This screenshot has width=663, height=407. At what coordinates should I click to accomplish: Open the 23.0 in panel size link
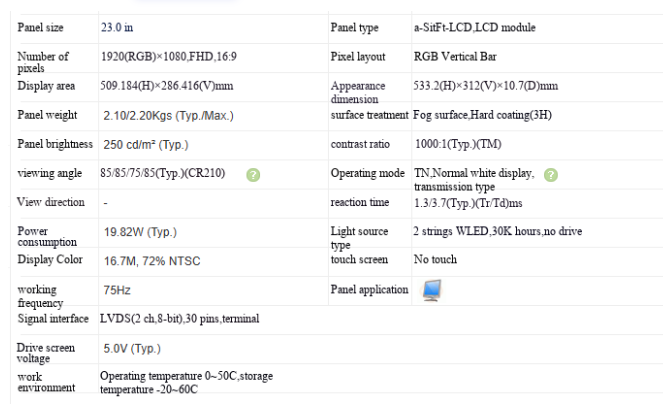(x=117, y=27)
